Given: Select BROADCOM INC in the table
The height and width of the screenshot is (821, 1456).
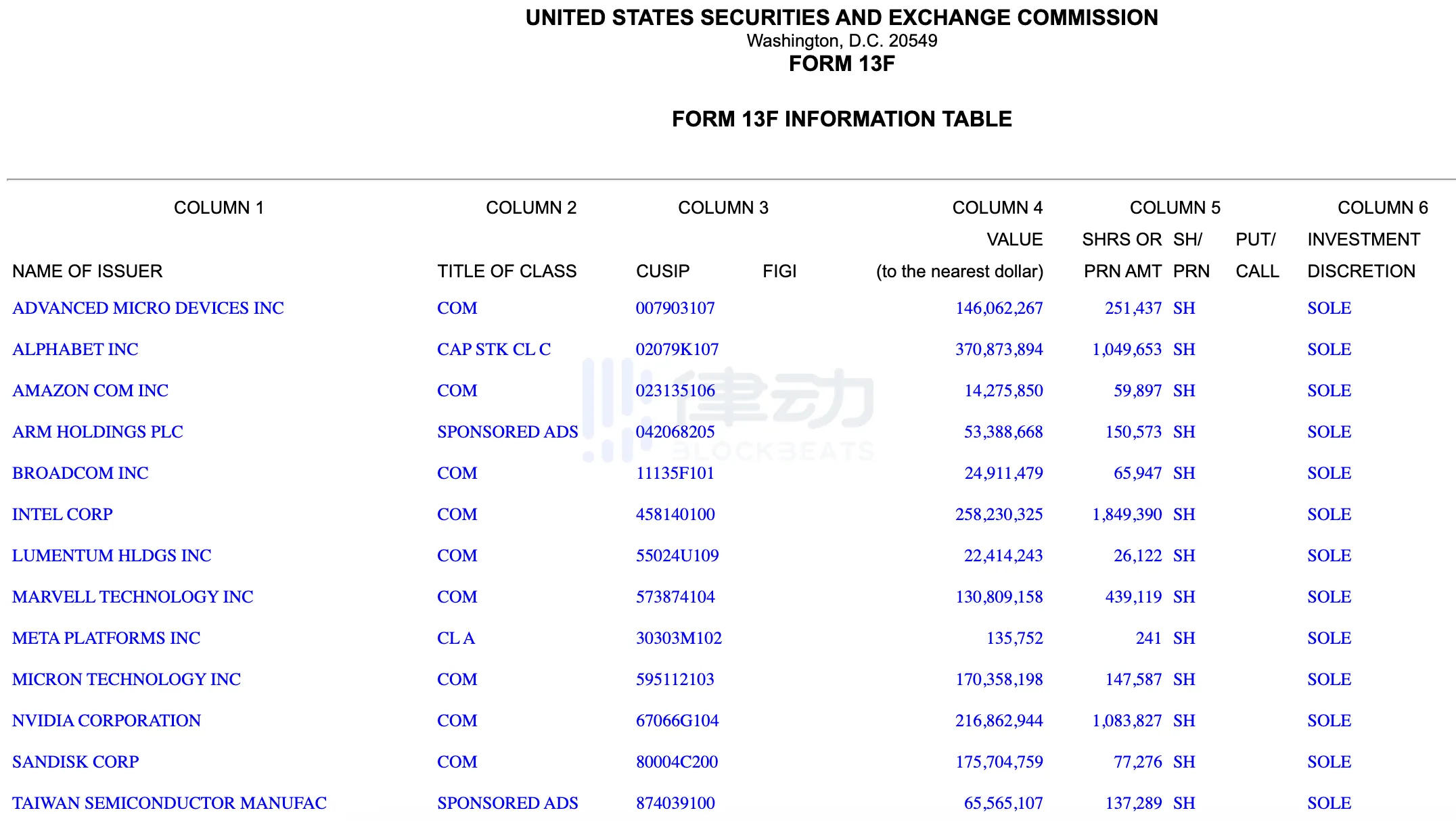Looking at the screenshot, I should click(x=80, y=473).
